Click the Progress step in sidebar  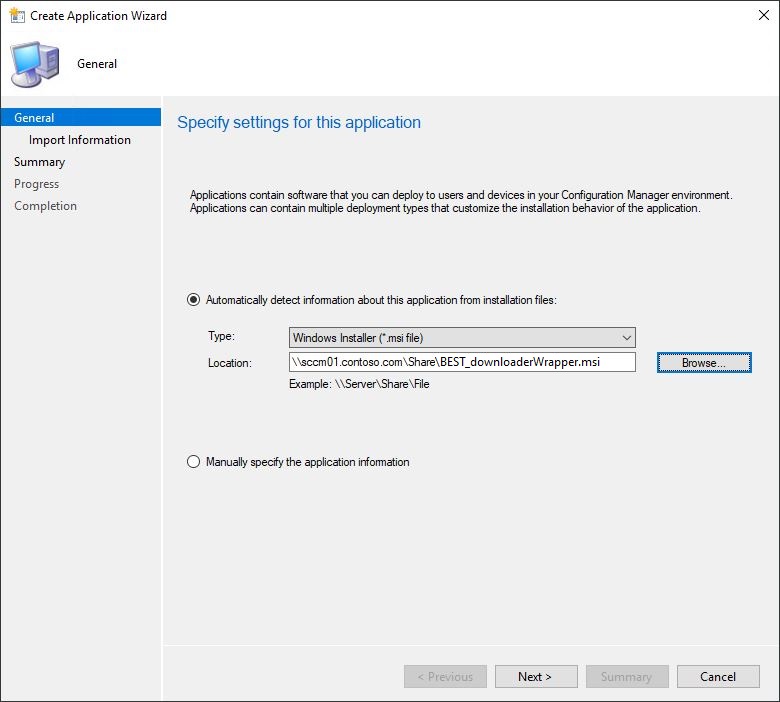37,184
